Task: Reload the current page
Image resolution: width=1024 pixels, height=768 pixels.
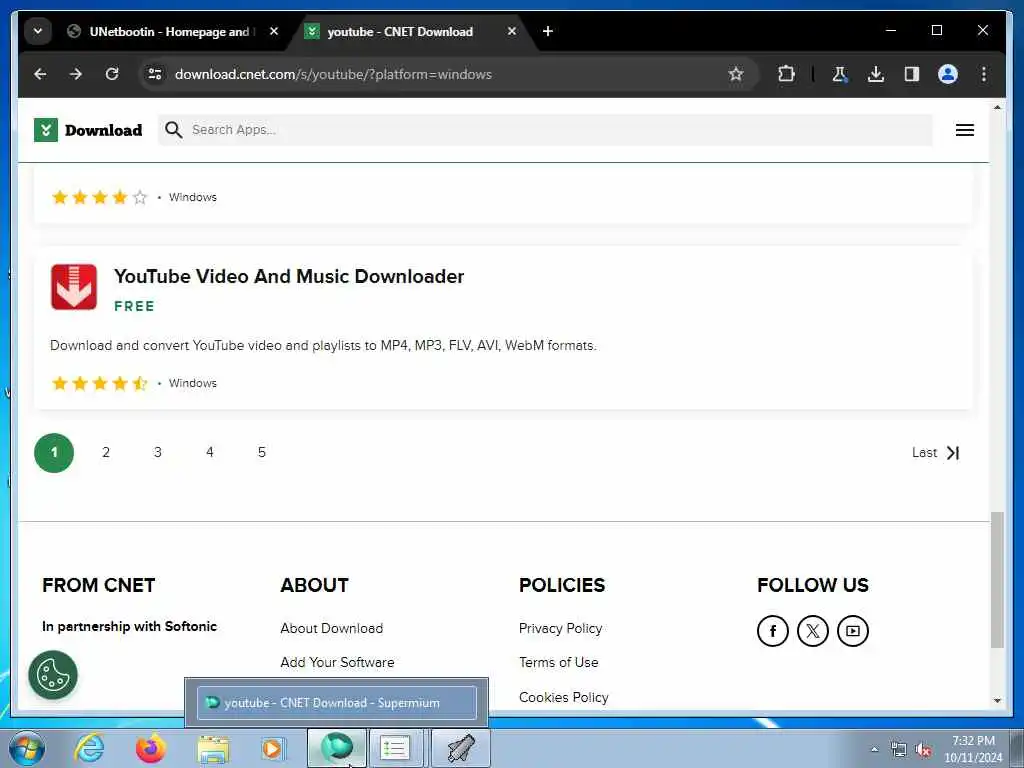Action: [112, 74]
